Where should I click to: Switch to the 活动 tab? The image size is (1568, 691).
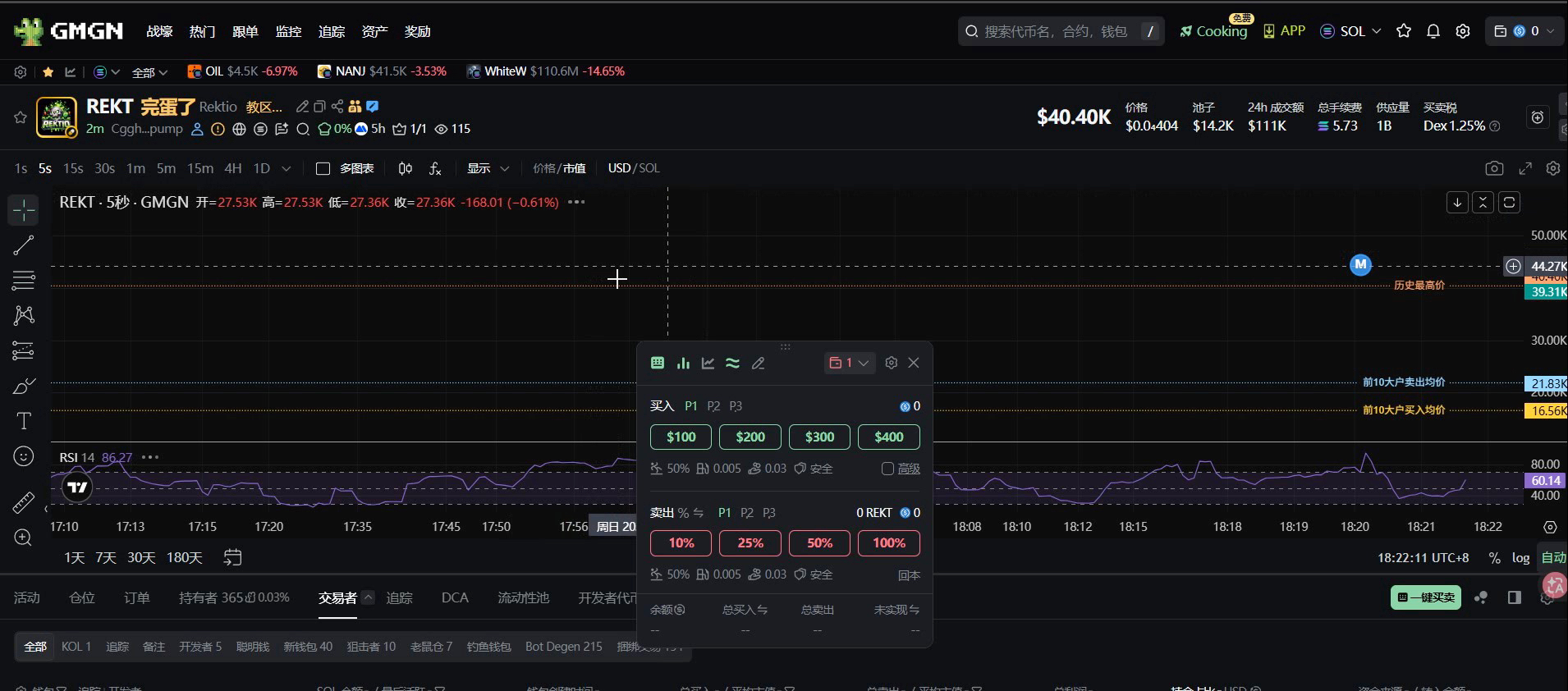coord(27,597)
